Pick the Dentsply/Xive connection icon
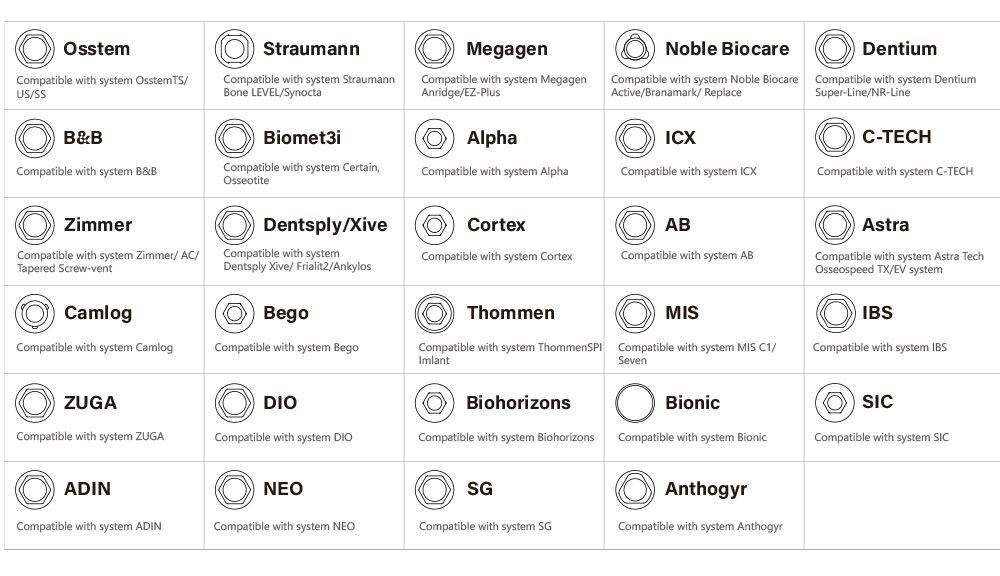This screenshot has height=576, width=1000. 235,225
